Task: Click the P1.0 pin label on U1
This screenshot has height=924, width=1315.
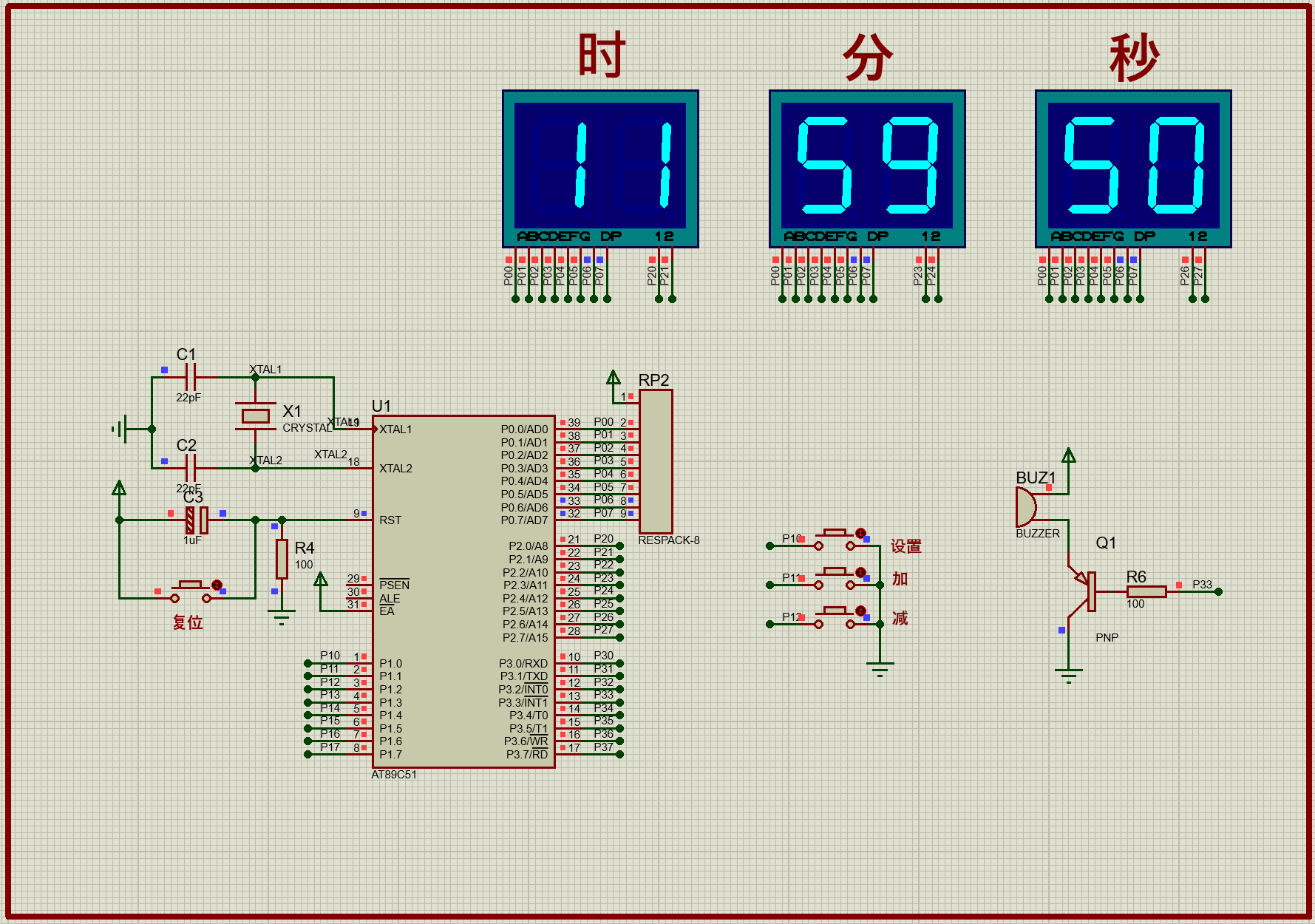Action: [x=390, y=664]
